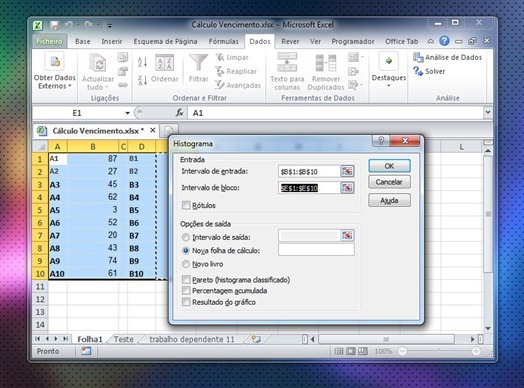Switch to Normal view in status bar
This screenshot has width=524, height=388.
[339, 351]
